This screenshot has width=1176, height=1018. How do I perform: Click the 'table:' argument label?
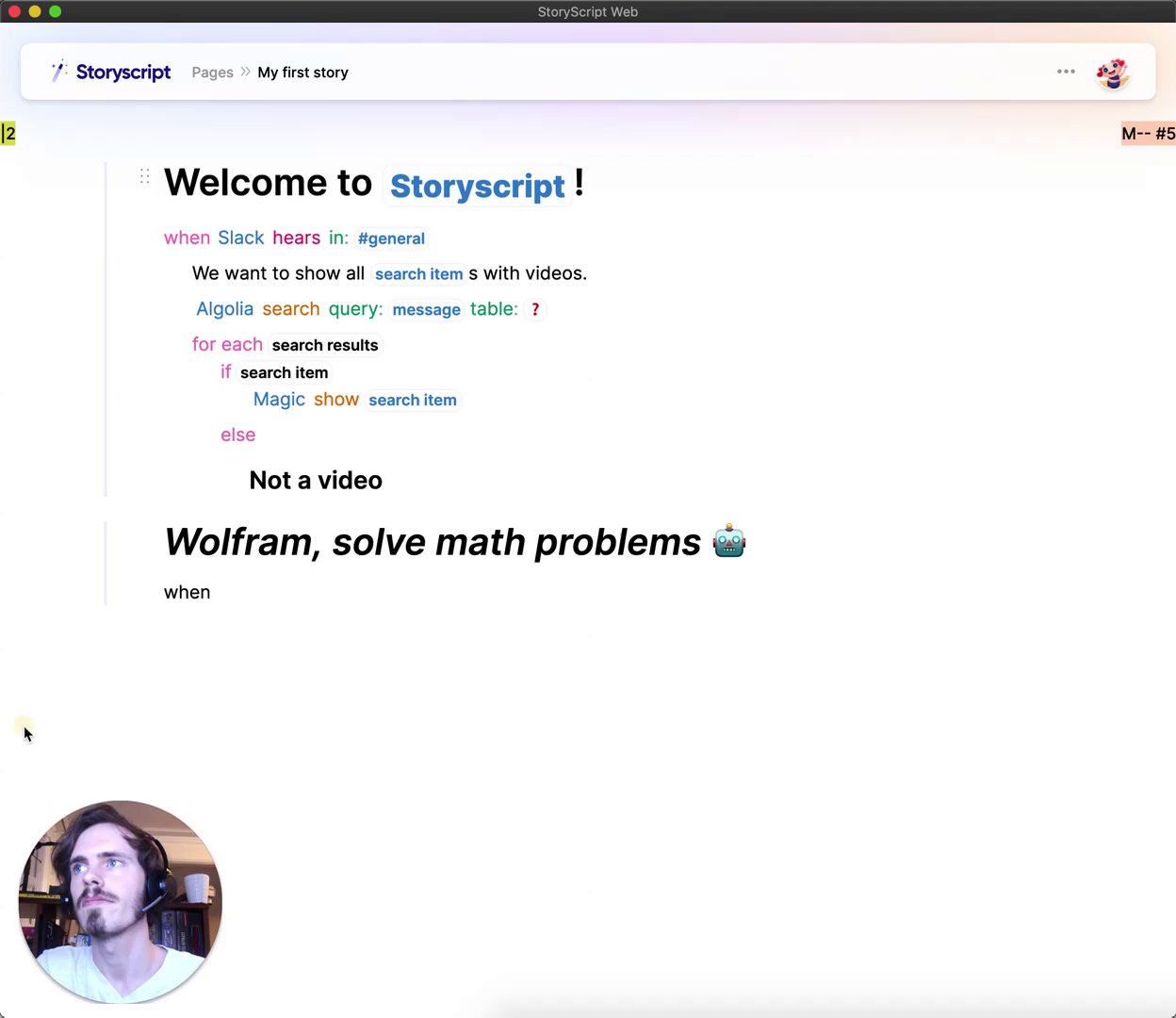tap(494, 309)
